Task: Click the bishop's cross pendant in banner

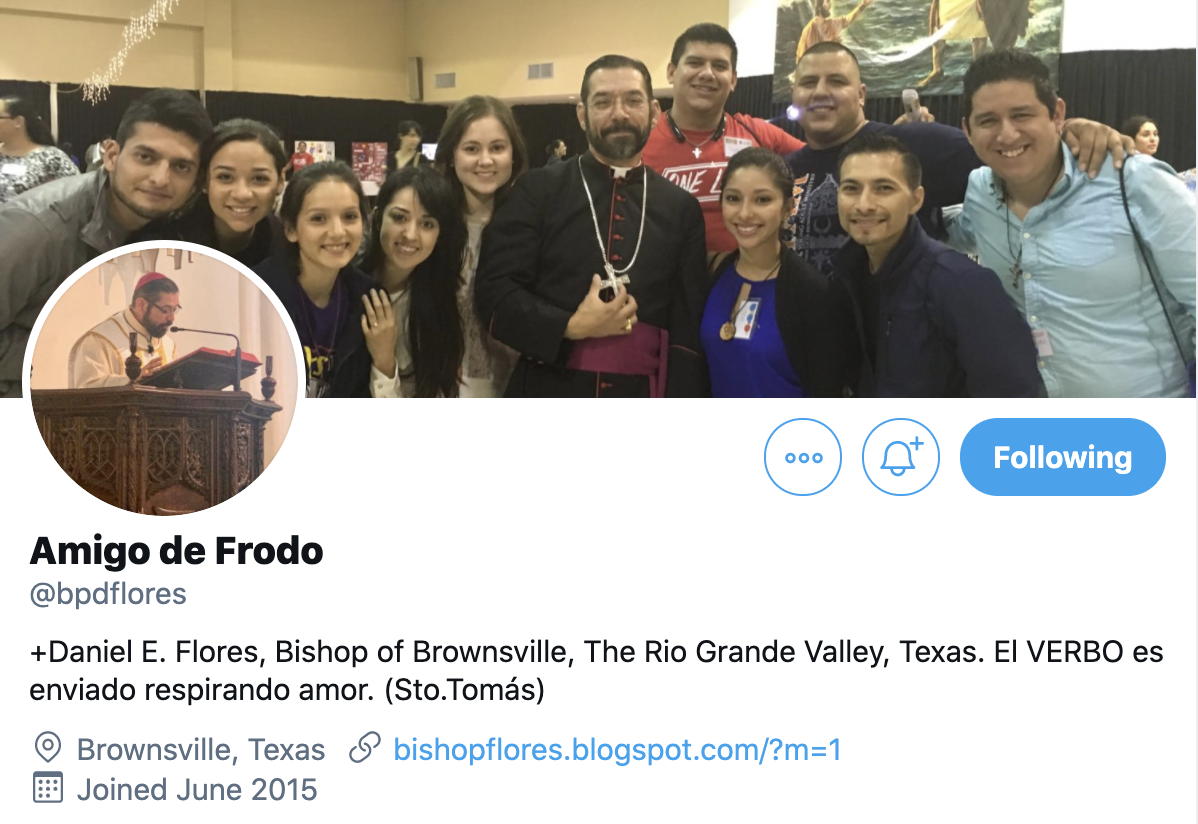Action: 613,281
